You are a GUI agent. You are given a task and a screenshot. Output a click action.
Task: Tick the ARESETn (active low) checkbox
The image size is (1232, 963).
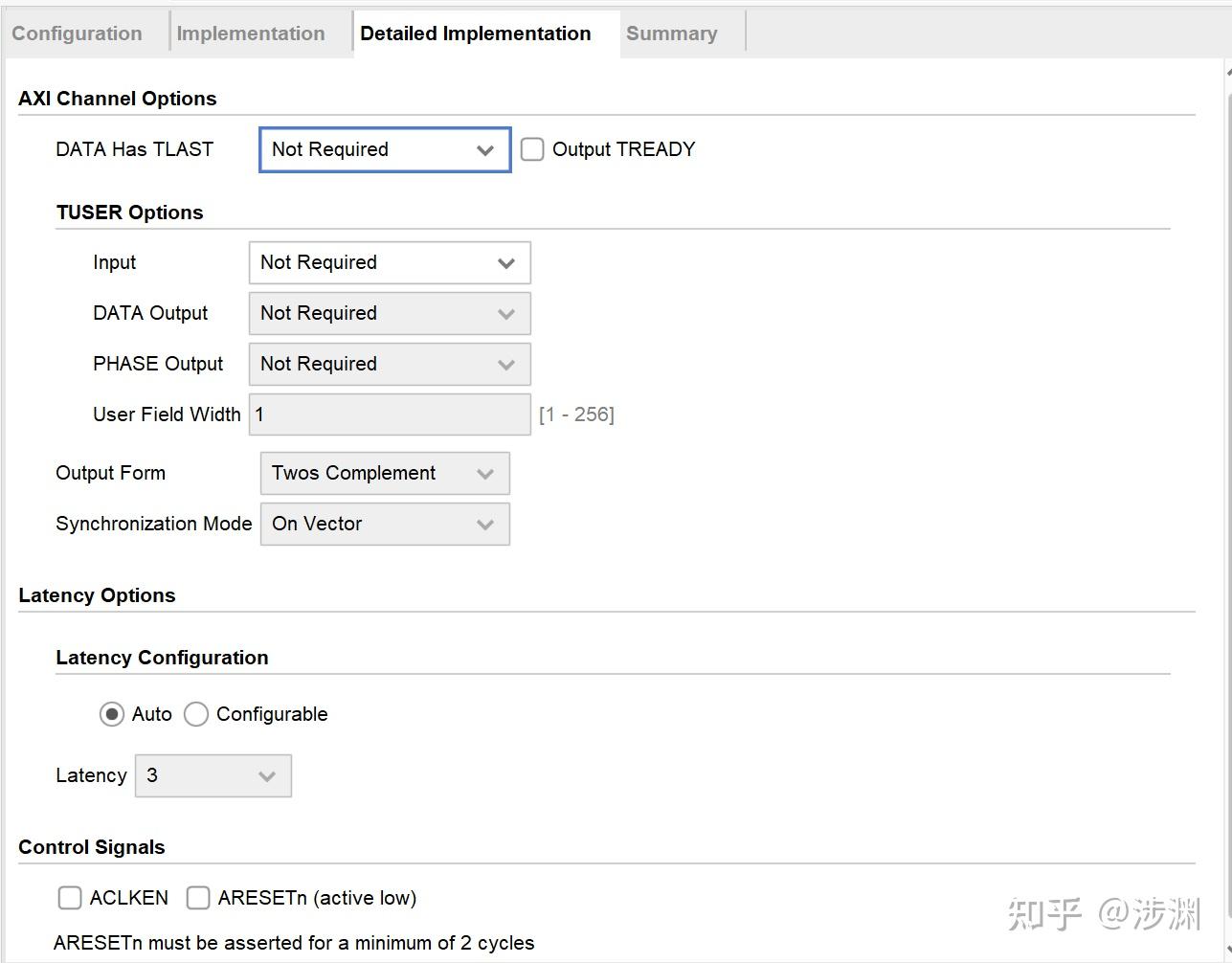(198, 898)
